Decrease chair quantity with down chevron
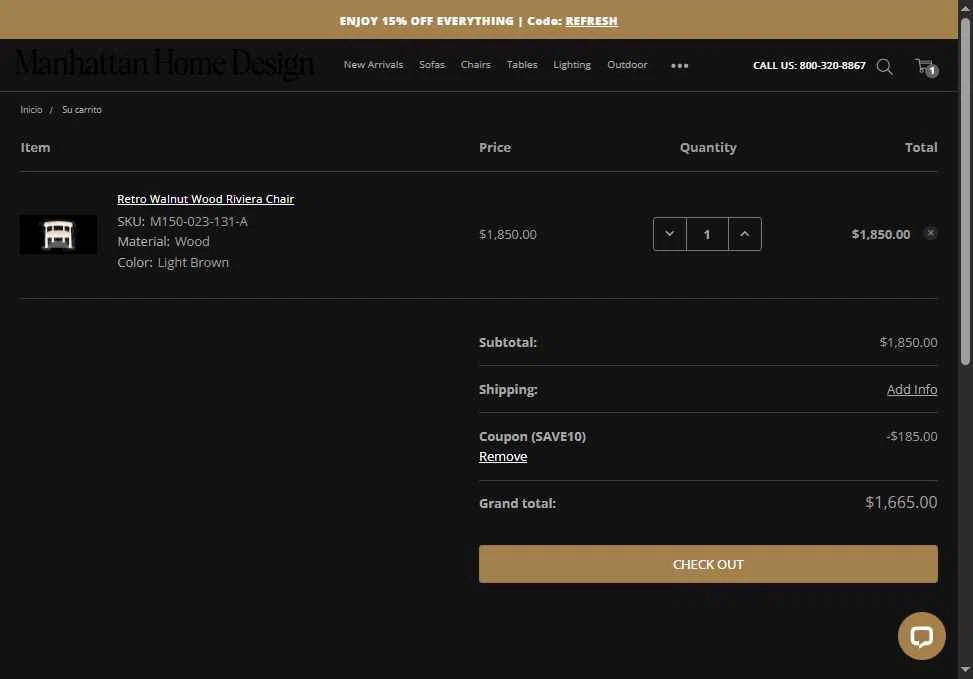973x679 pixels. tap(670, 234)
